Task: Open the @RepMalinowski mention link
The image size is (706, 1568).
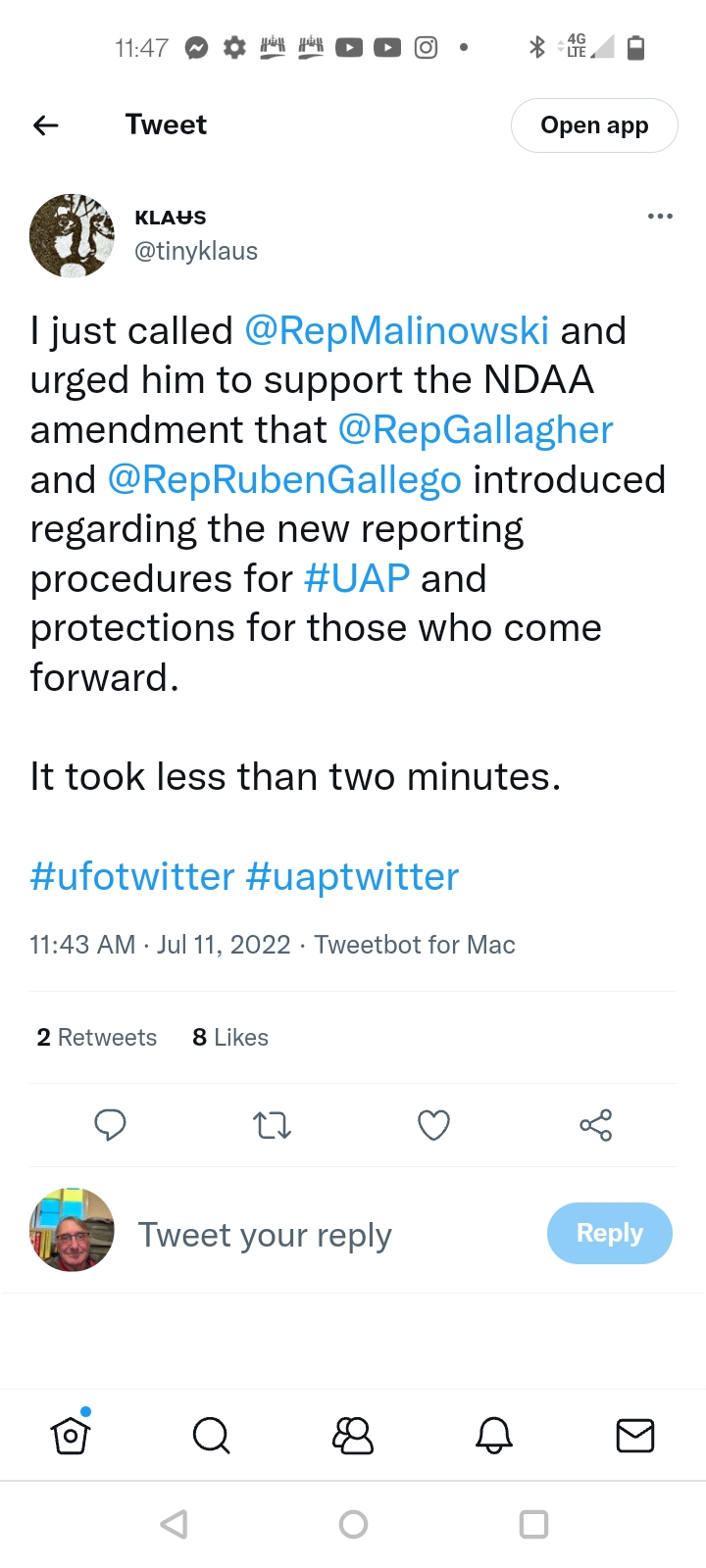Action: 396,331
